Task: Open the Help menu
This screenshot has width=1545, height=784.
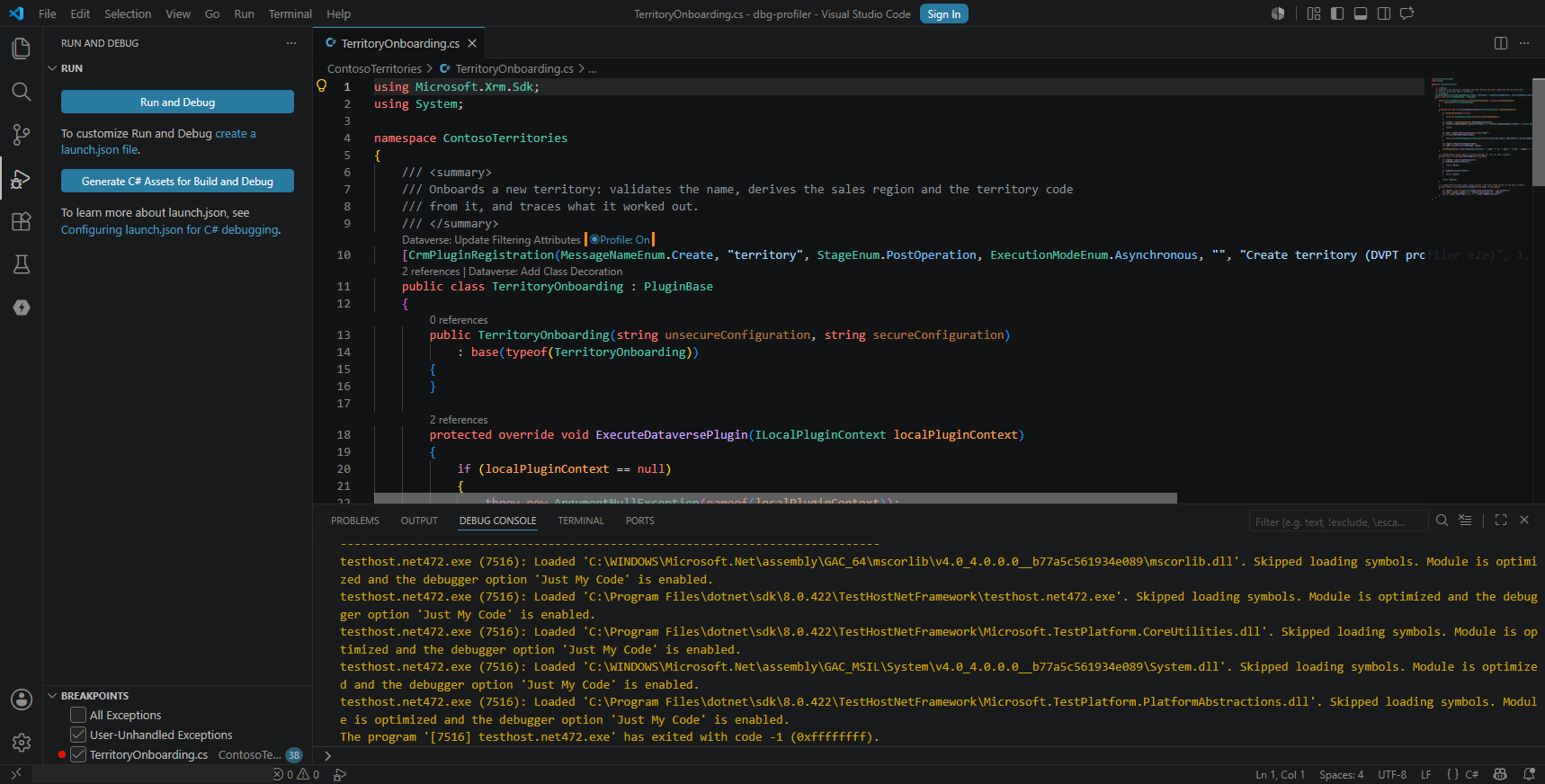Action: [x=338, y=13]
